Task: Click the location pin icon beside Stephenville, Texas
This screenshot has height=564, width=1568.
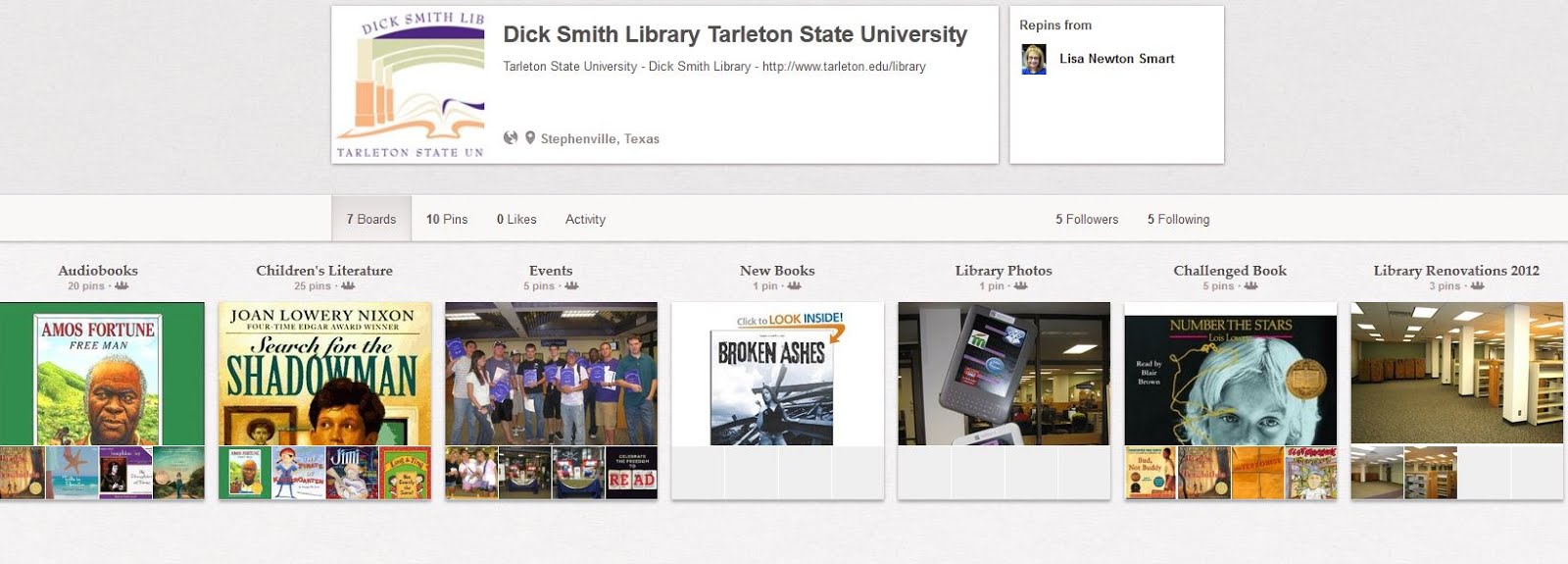Action: 530,138
